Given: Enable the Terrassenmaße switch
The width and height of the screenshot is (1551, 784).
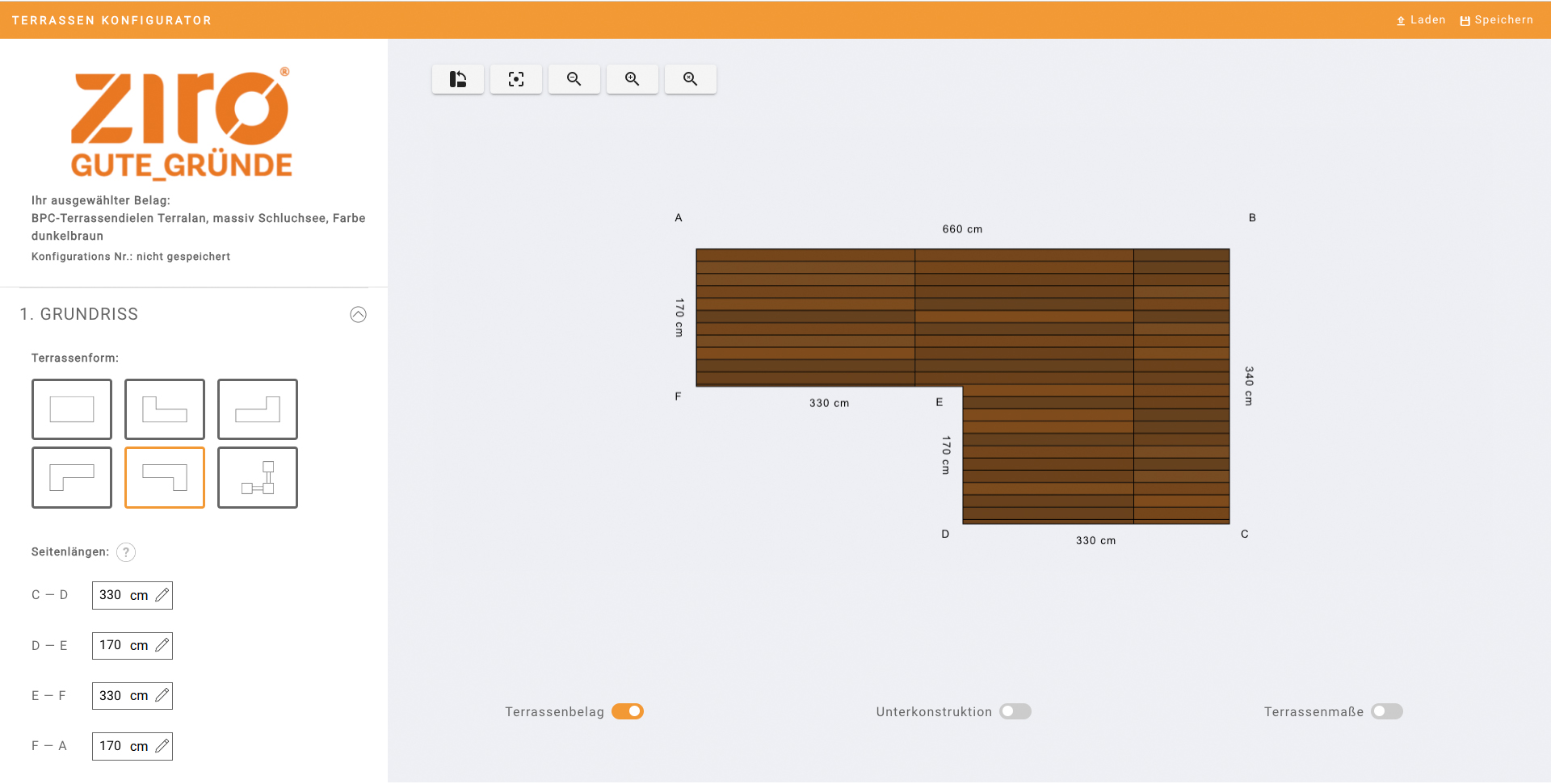Looking at the screenshot, I should [1387, 711].
